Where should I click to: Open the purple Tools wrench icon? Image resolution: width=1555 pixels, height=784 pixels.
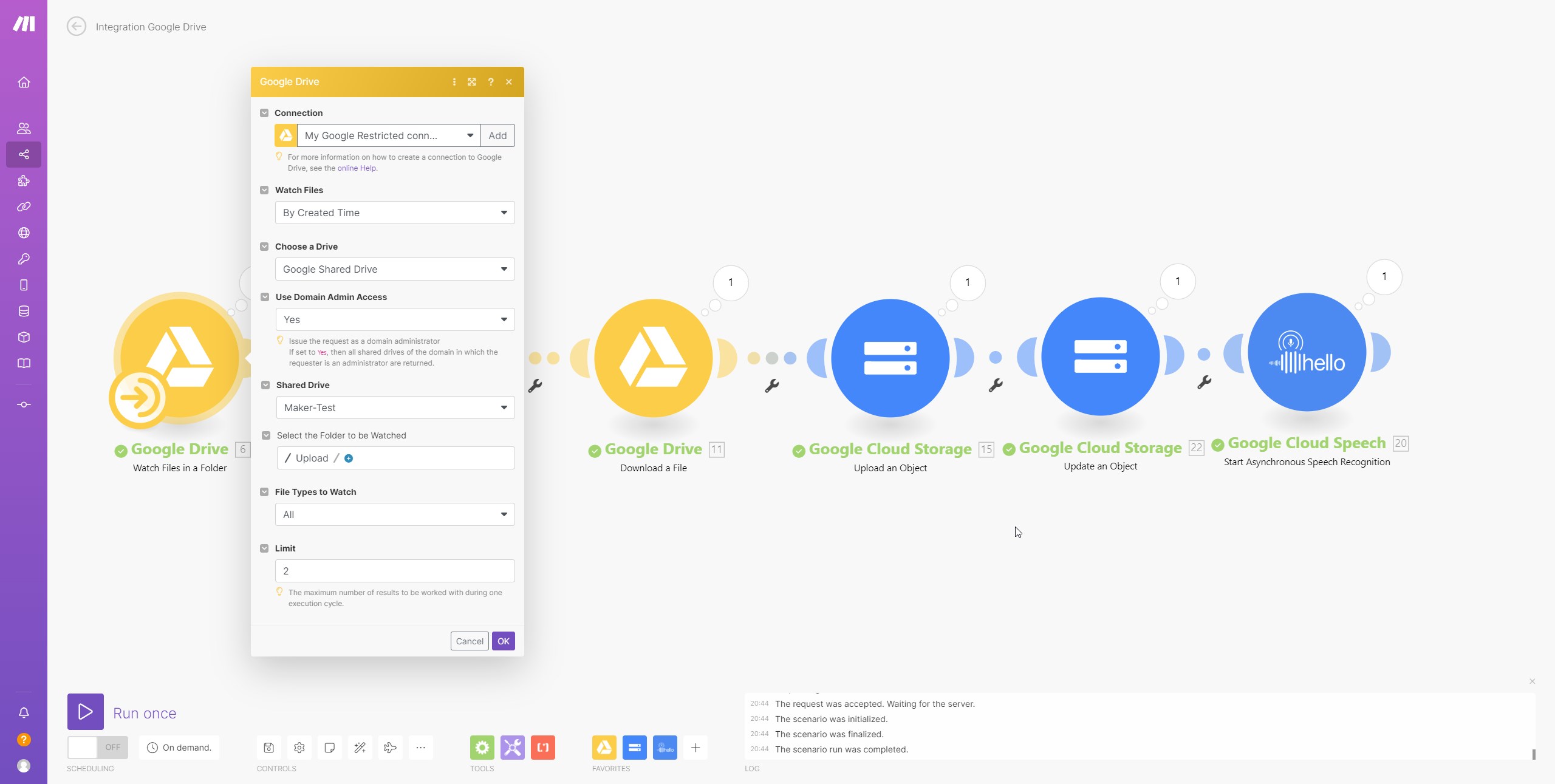click(513, 748)
